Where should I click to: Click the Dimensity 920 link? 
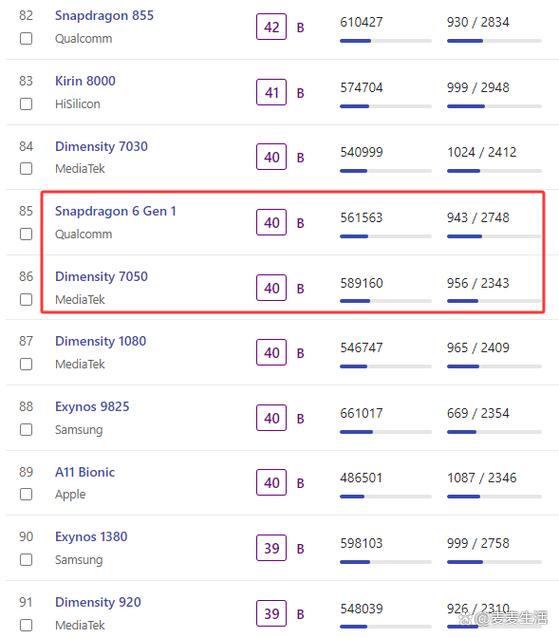click(x=98, y=602)
